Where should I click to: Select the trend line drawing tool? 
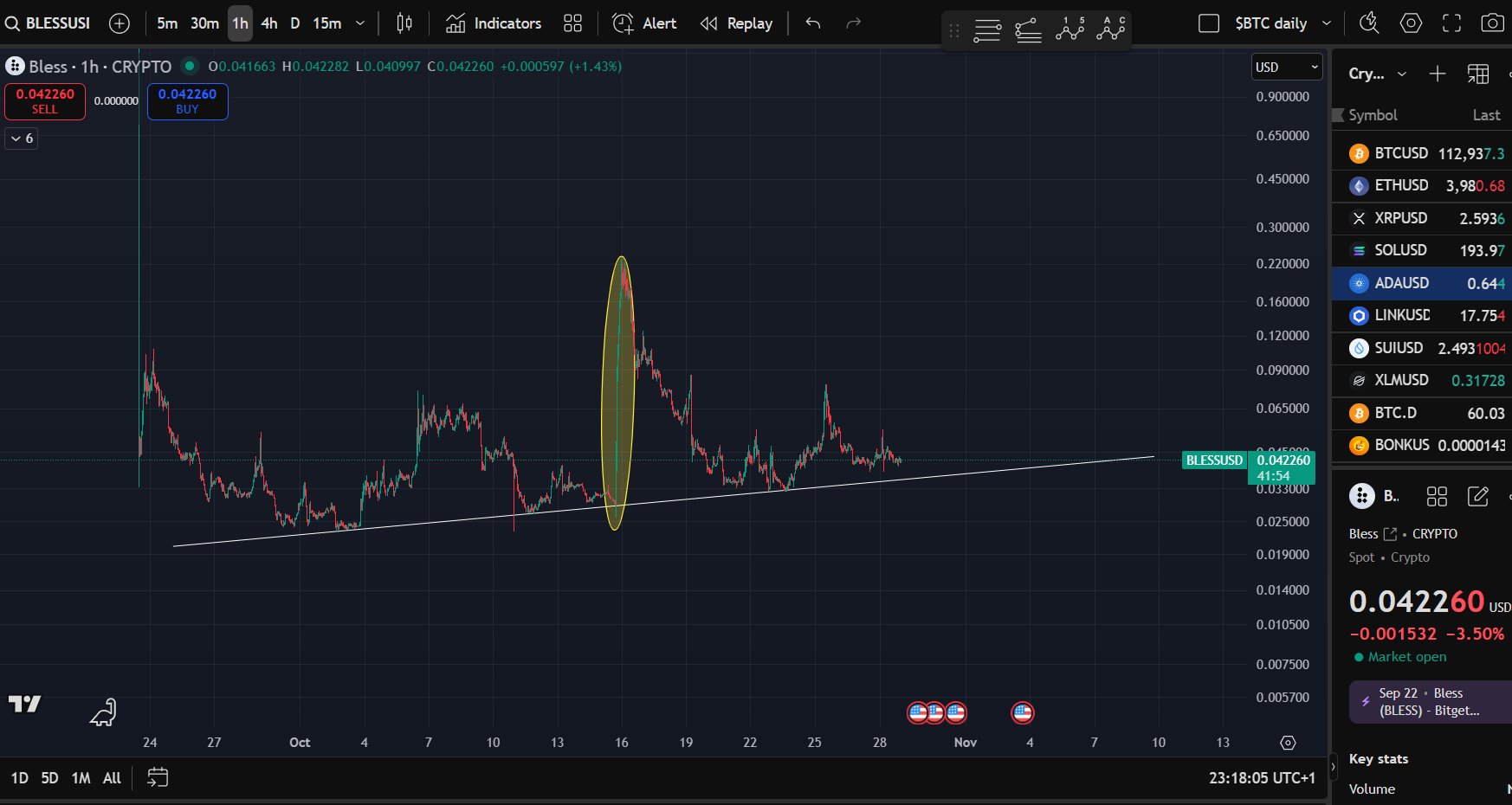pyautogui.click(x=1028, y=31)
